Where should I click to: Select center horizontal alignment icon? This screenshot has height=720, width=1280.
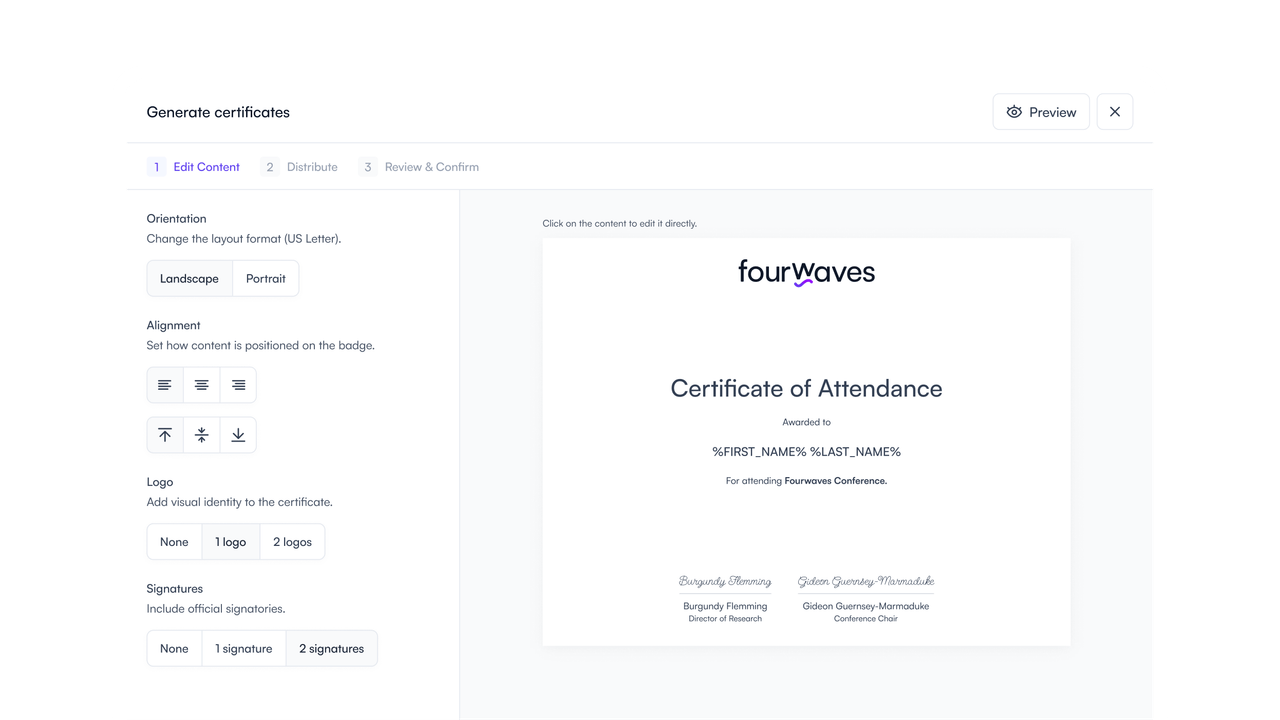(202, 385)
